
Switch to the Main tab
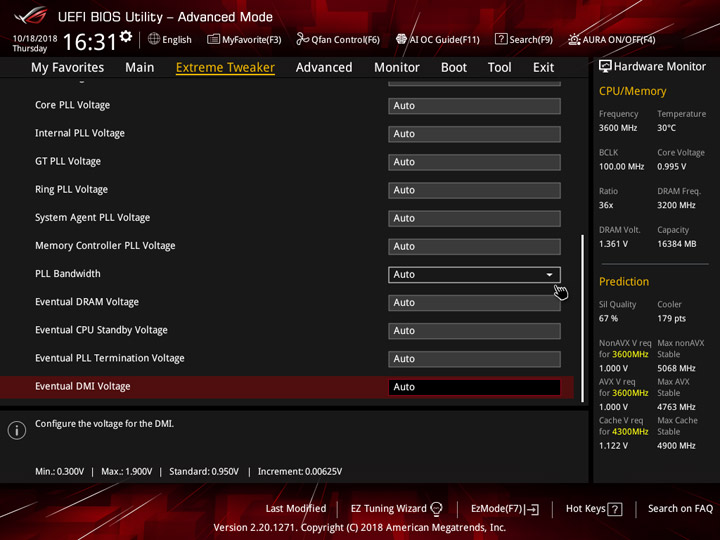[x=140, y=68]
